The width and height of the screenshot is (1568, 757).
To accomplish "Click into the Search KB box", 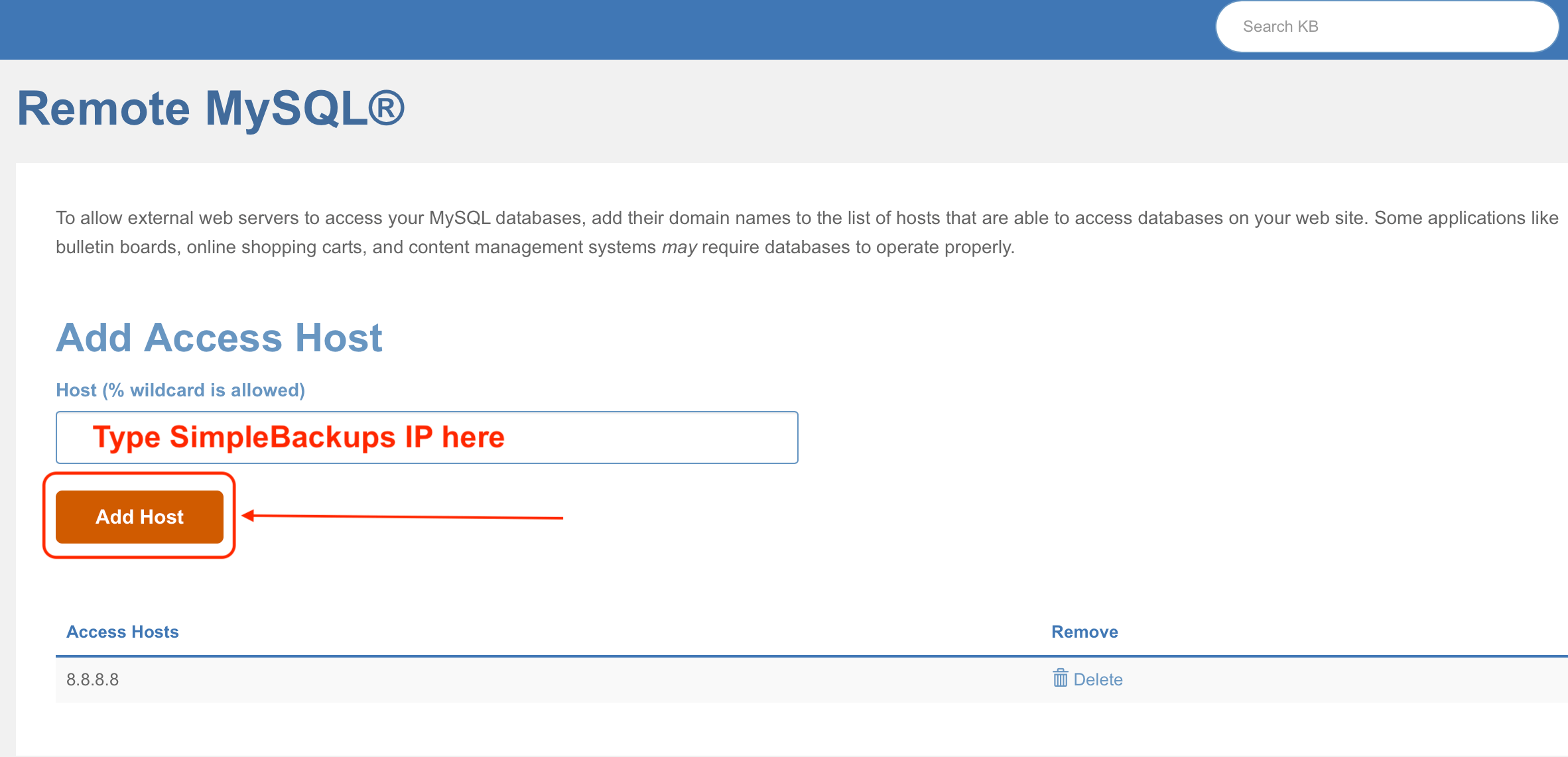I will point(1386,27).
